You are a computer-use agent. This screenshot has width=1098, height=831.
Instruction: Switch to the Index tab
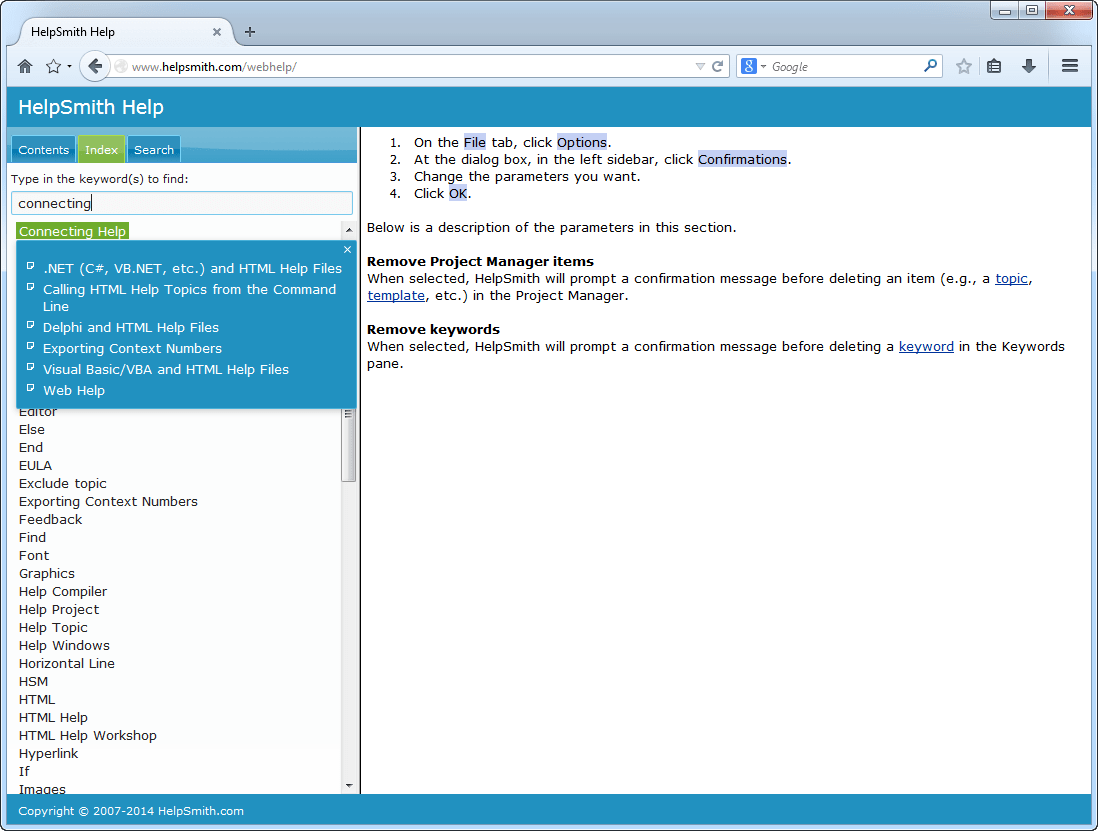102,150
